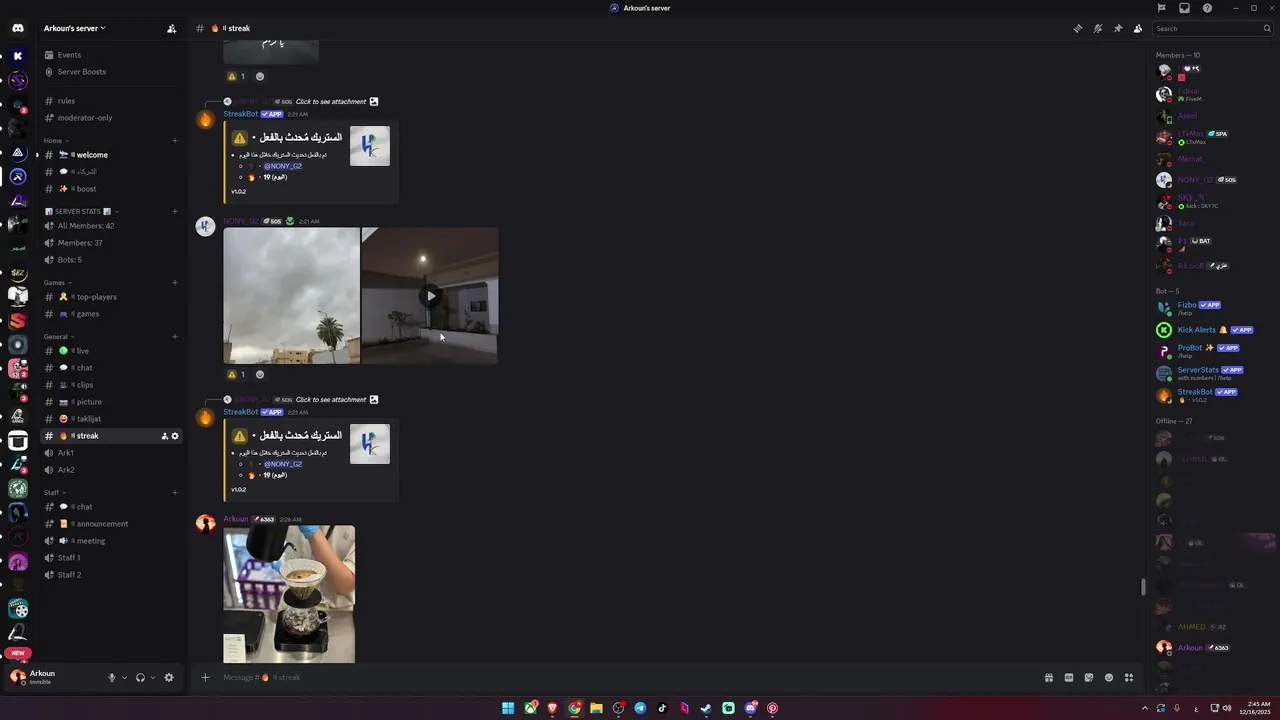The width and height of the screenshot is (1280, 720).
Task: Open input device options arrow beside microphone
Action: tap(124, 677)
